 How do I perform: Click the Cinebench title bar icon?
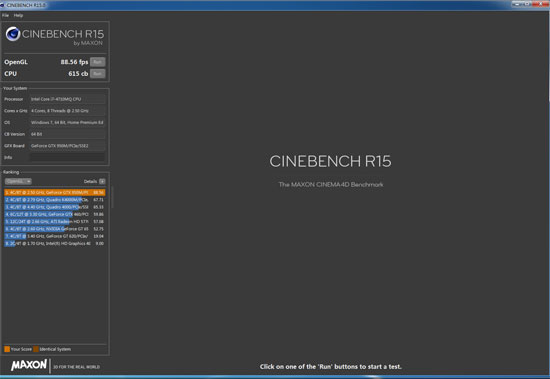pos(2,5)
